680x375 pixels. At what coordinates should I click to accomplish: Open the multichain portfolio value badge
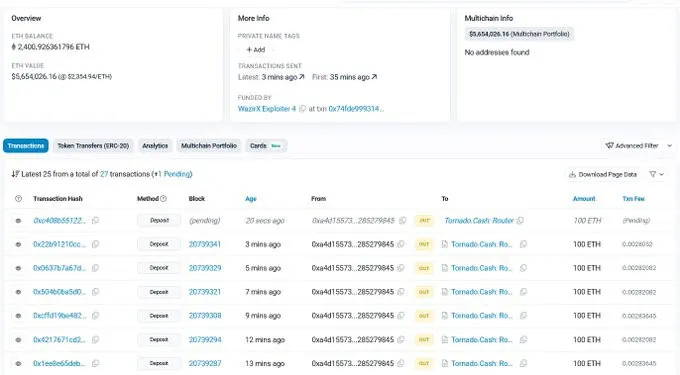click(x=519, y=34)
